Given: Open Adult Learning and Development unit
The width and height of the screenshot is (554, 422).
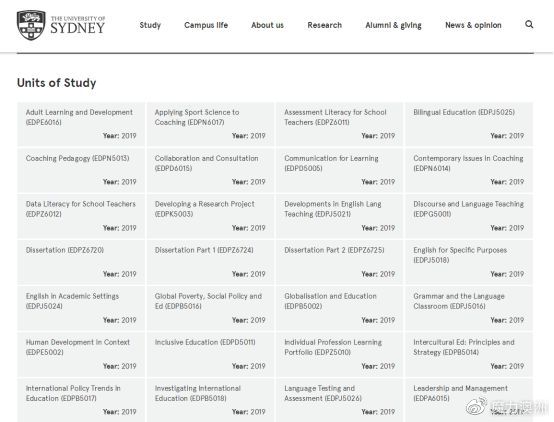Looking at the screenshot, I should (x=81, y=124).
